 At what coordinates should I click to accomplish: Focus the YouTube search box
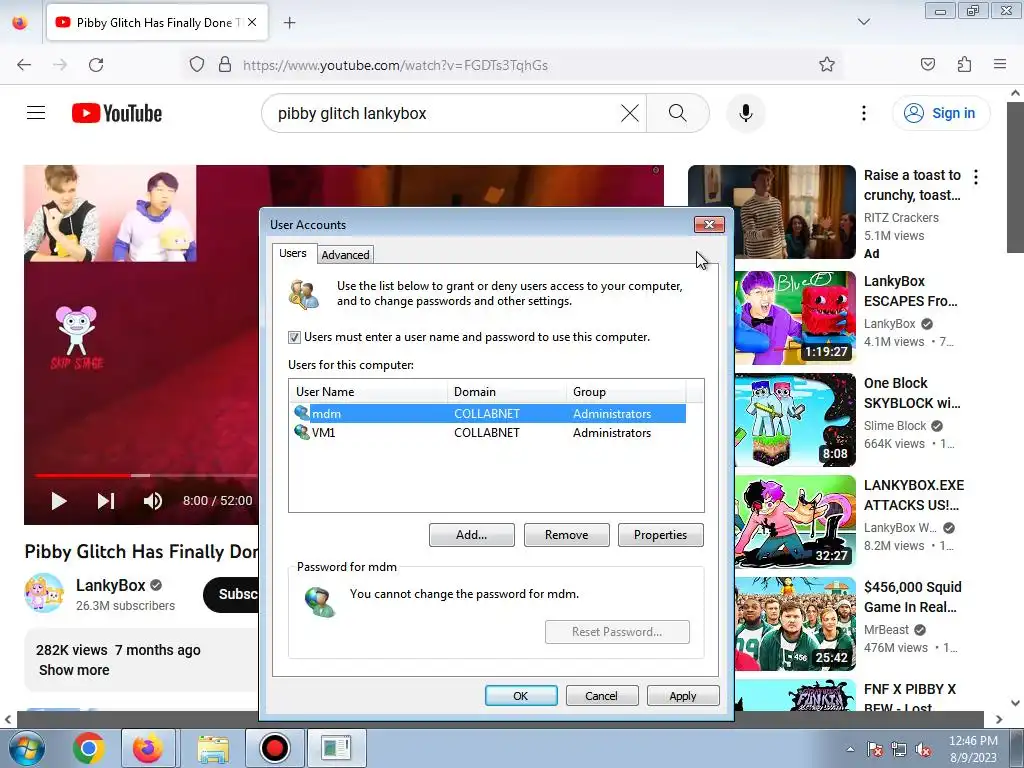pos(444,113)
